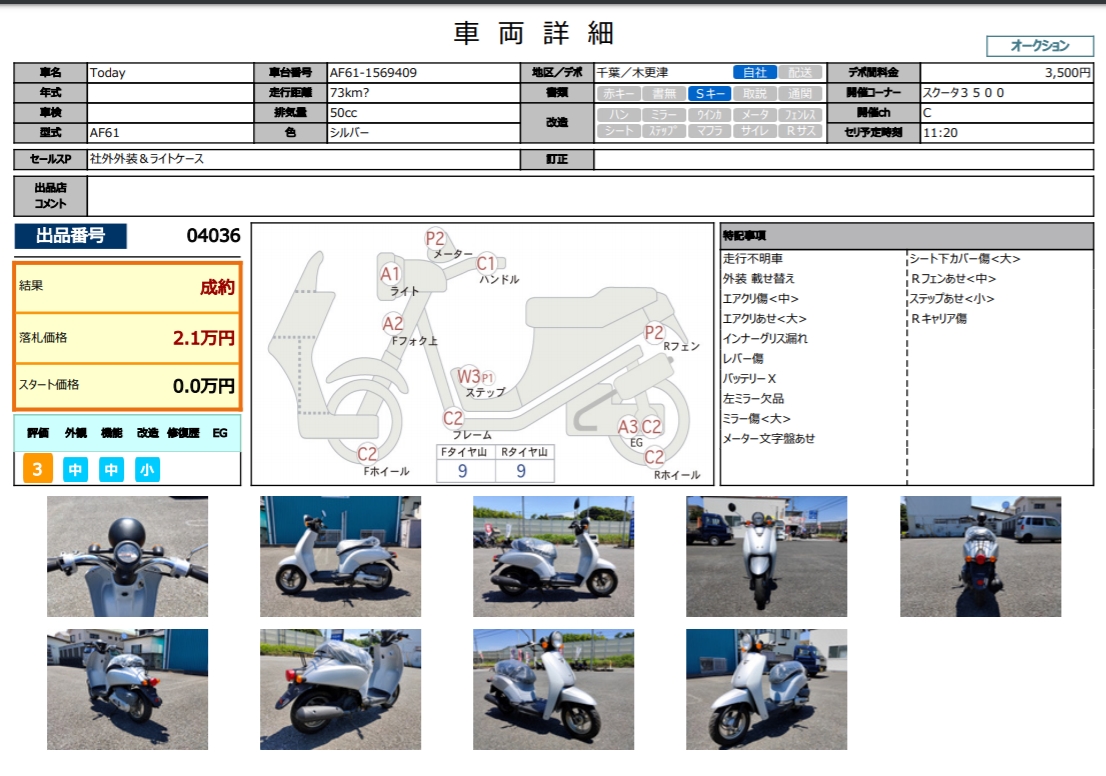Toggle the 赤キー document tag
1106x776 pixels.
[x=619, y=93]
